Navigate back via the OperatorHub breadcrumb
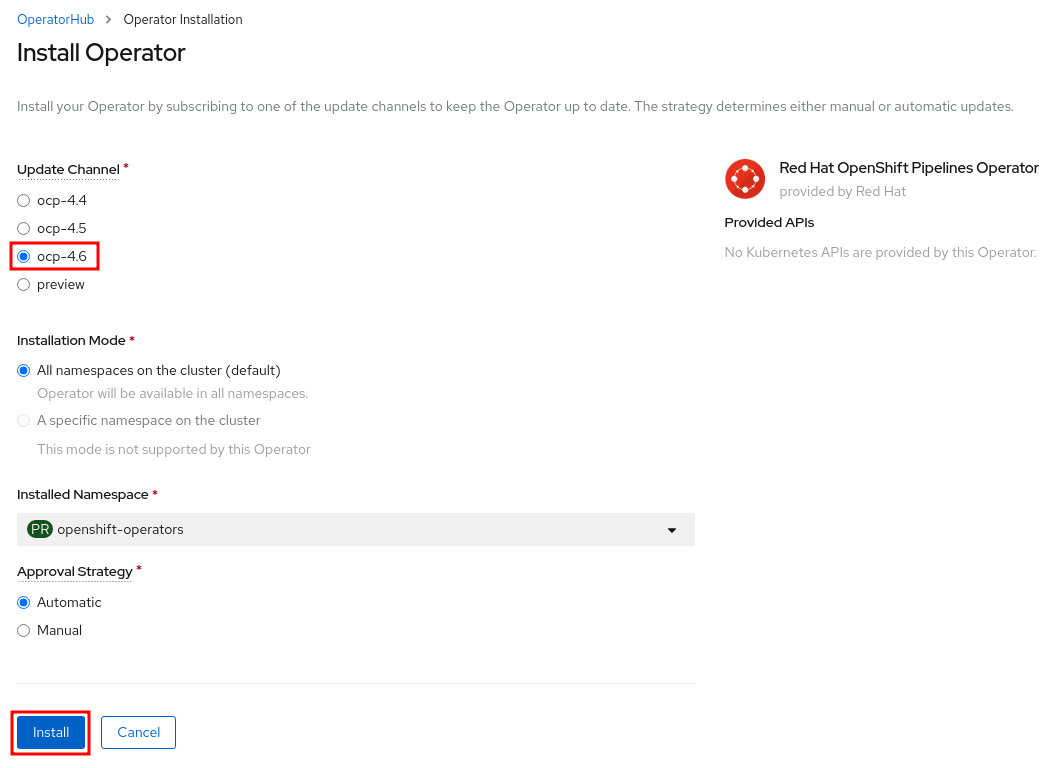This screenshot has height=768, width=1047. tap(55, 19)
